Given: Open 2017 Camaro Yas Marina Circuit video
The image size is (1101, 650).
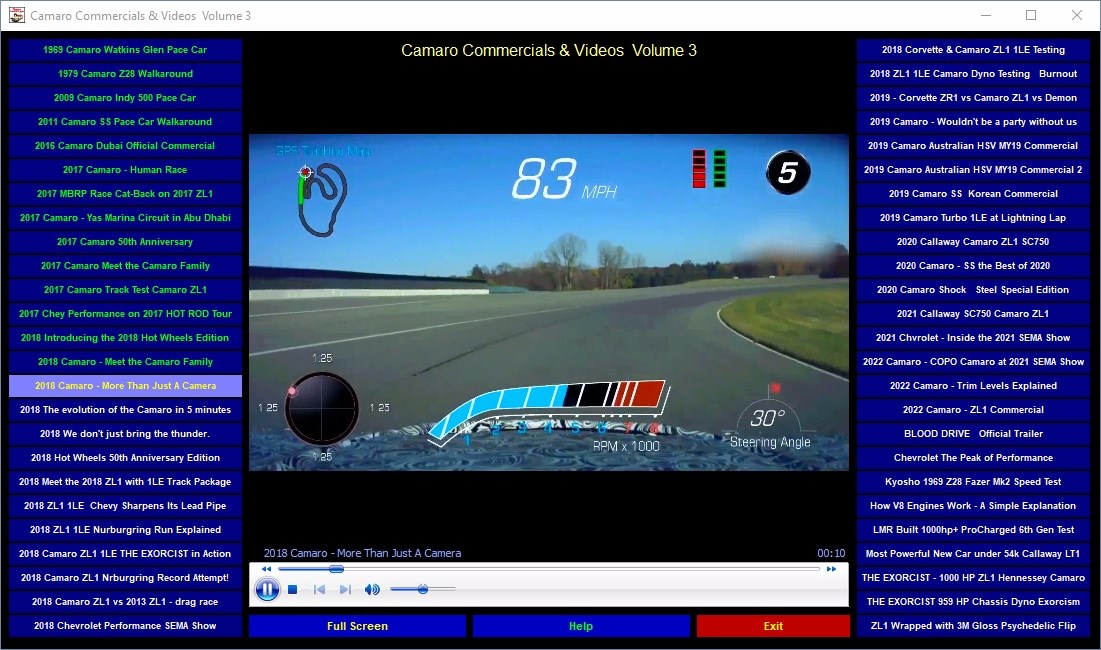Looking at the screenshot, I should pyautogui.click(x=125, y=218).
